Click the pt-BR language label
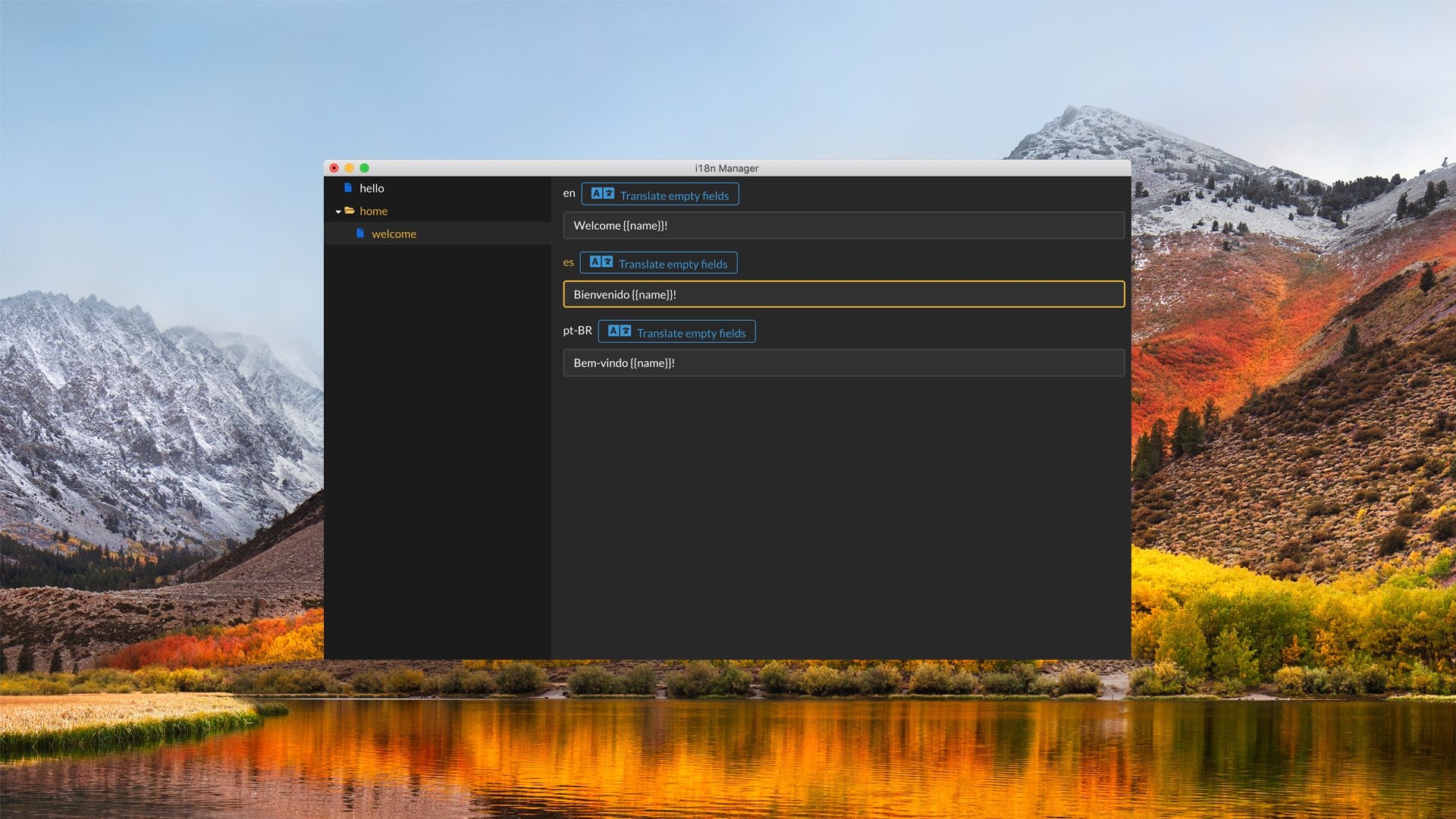 coord(577,331)
